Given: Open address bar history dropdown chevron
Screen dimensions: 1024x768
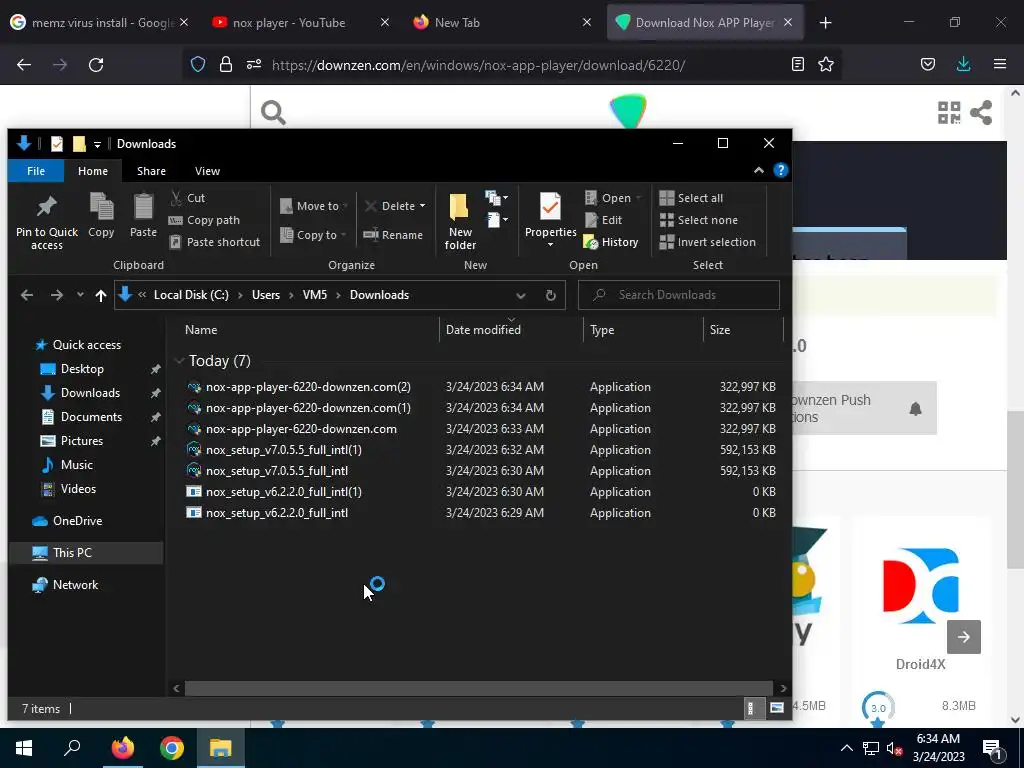Looking at the screenshot, I should pos(520,295).
